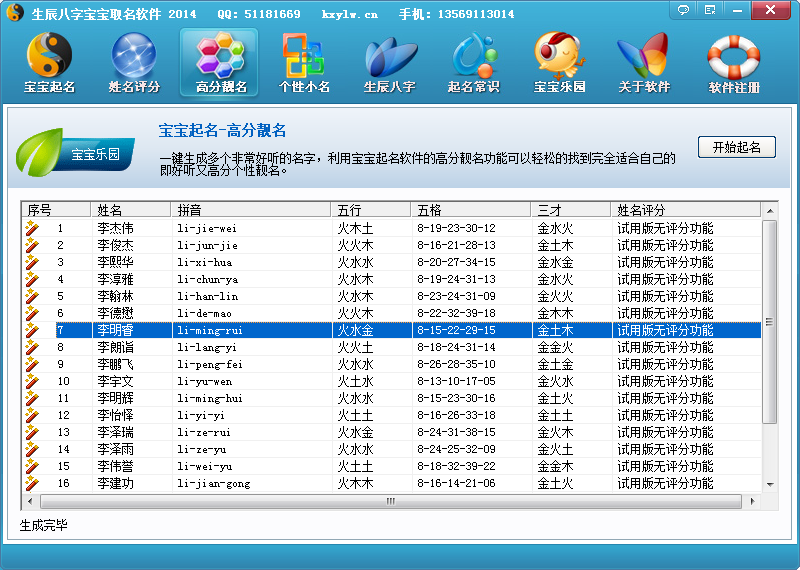Viewport: 800px width, 570px height.
Task: Open the title bar dropdown menu button
Action: 710,10
